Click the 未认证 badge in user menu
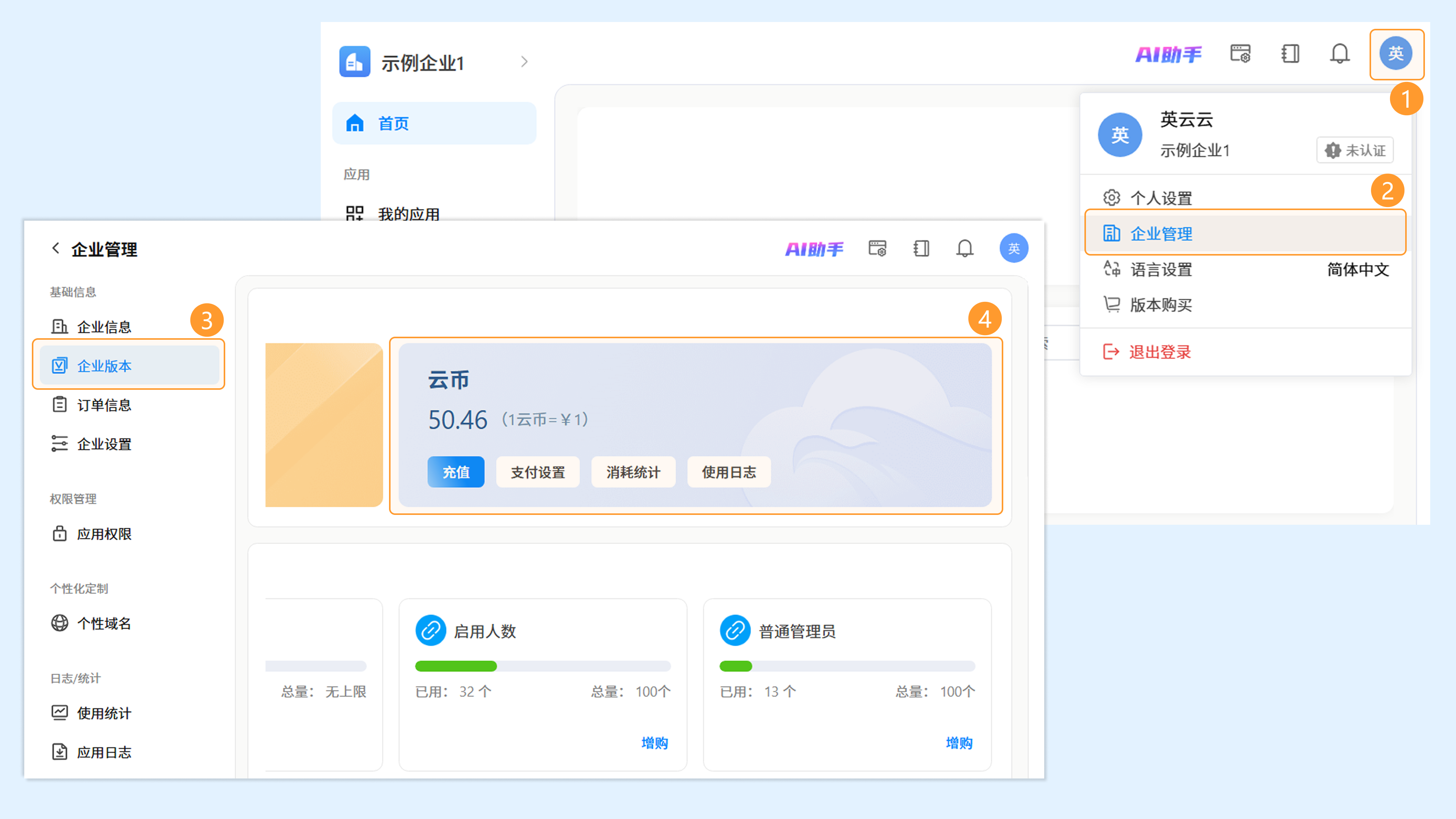The image size is (1456, 819). [x=1354, y=151]
